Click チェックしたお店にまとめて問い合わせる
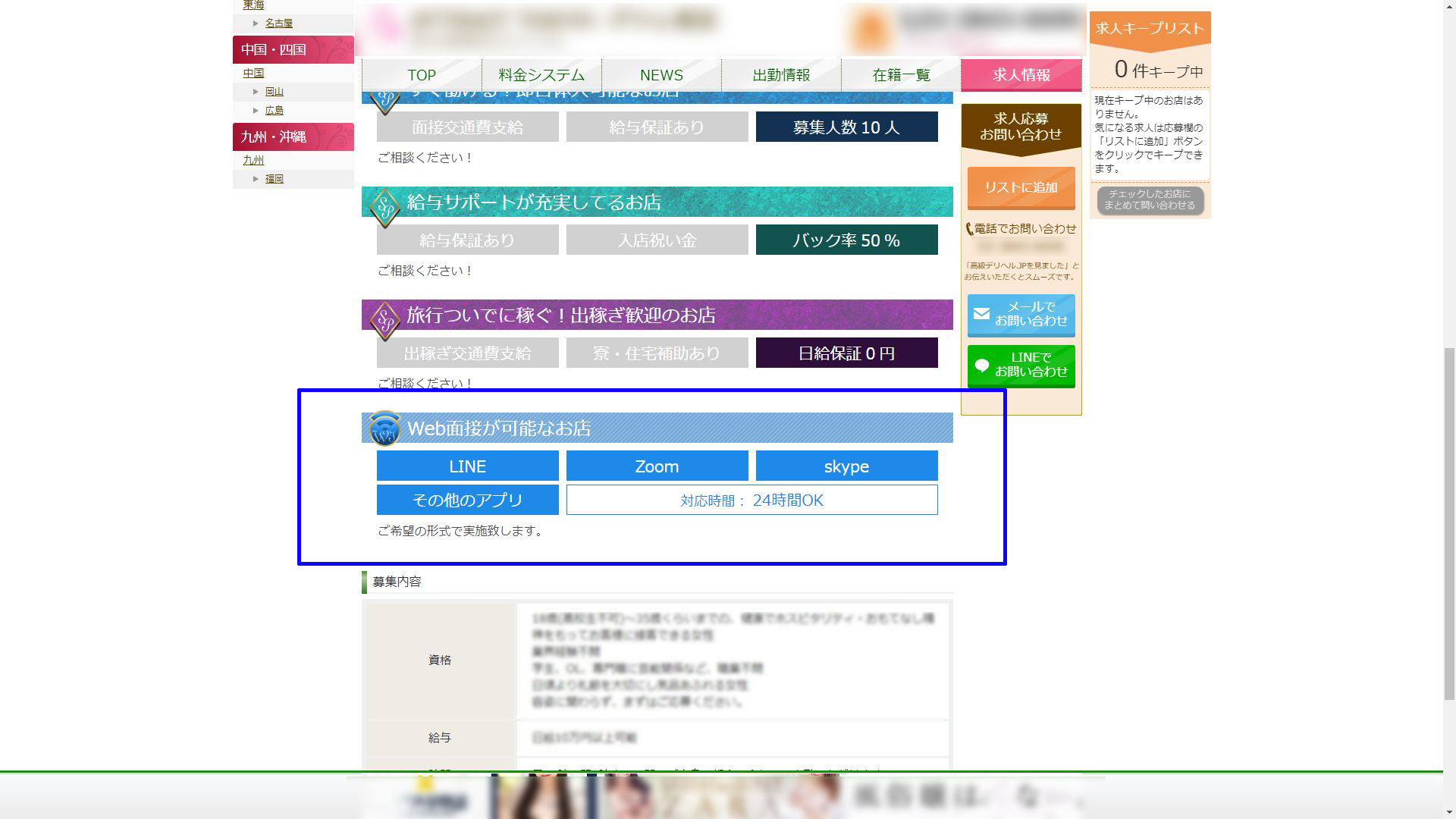This screenshot has width=1456, height=819. pos(1150,202)
